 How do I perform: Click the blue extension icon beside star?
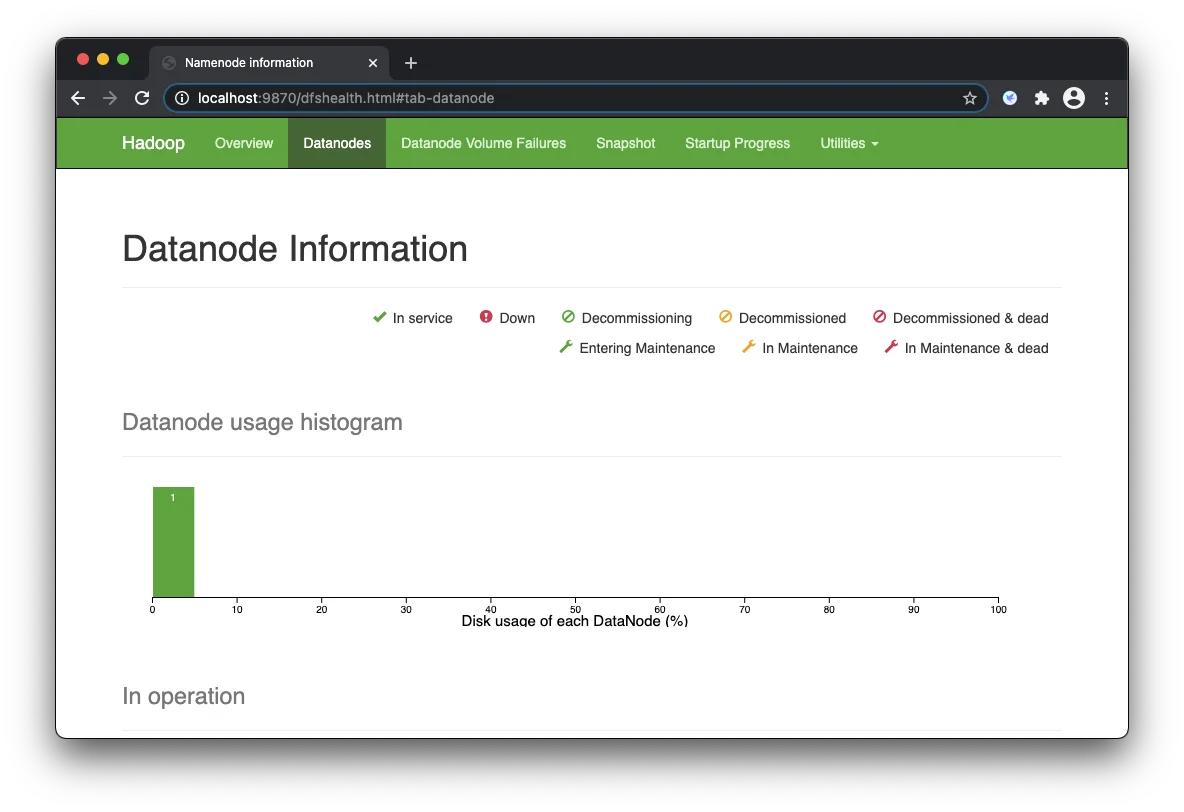[x=1010, y=98]
